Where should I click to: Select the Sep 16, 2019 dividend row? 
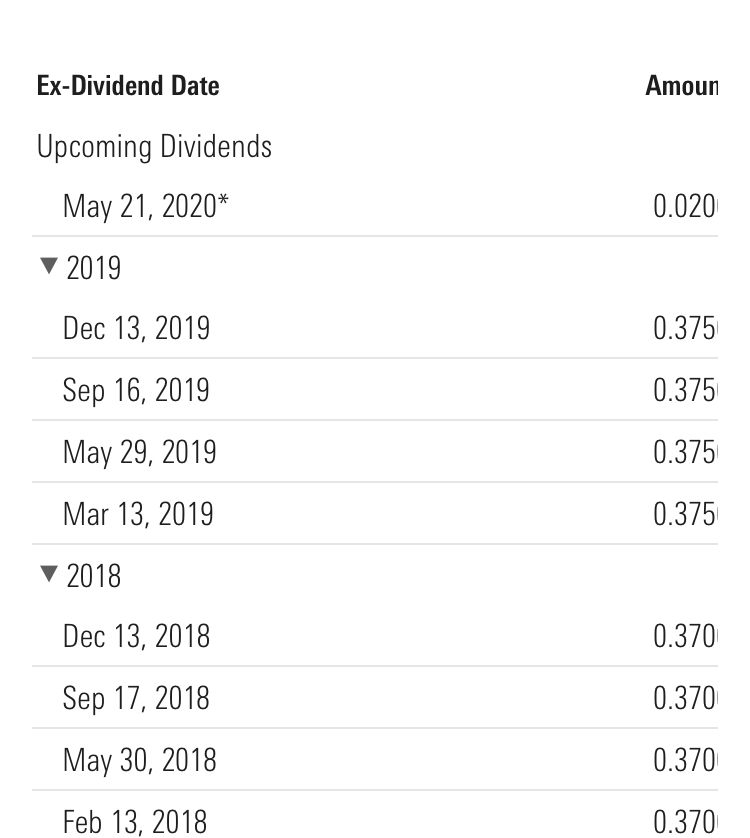136,390
